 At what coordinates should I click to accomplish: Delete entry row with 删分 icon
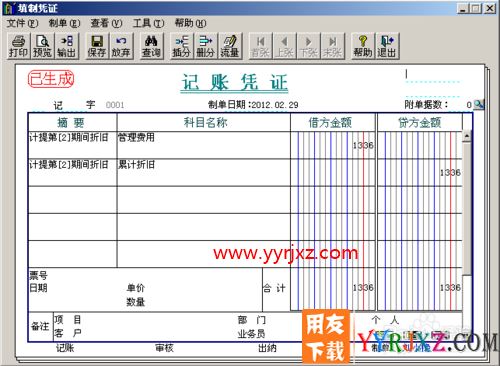pos(206,46)
